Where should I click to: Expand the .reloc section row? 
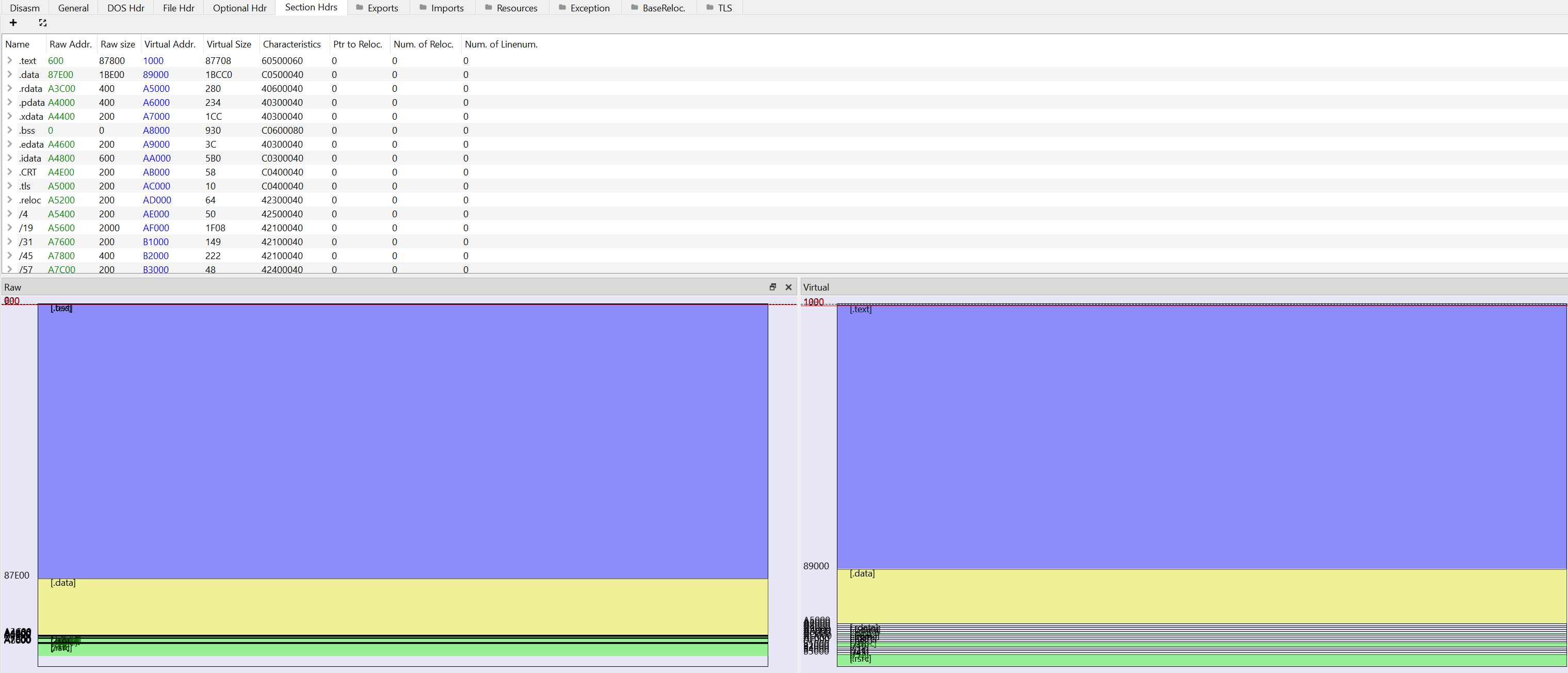click(x=10, y=200)
